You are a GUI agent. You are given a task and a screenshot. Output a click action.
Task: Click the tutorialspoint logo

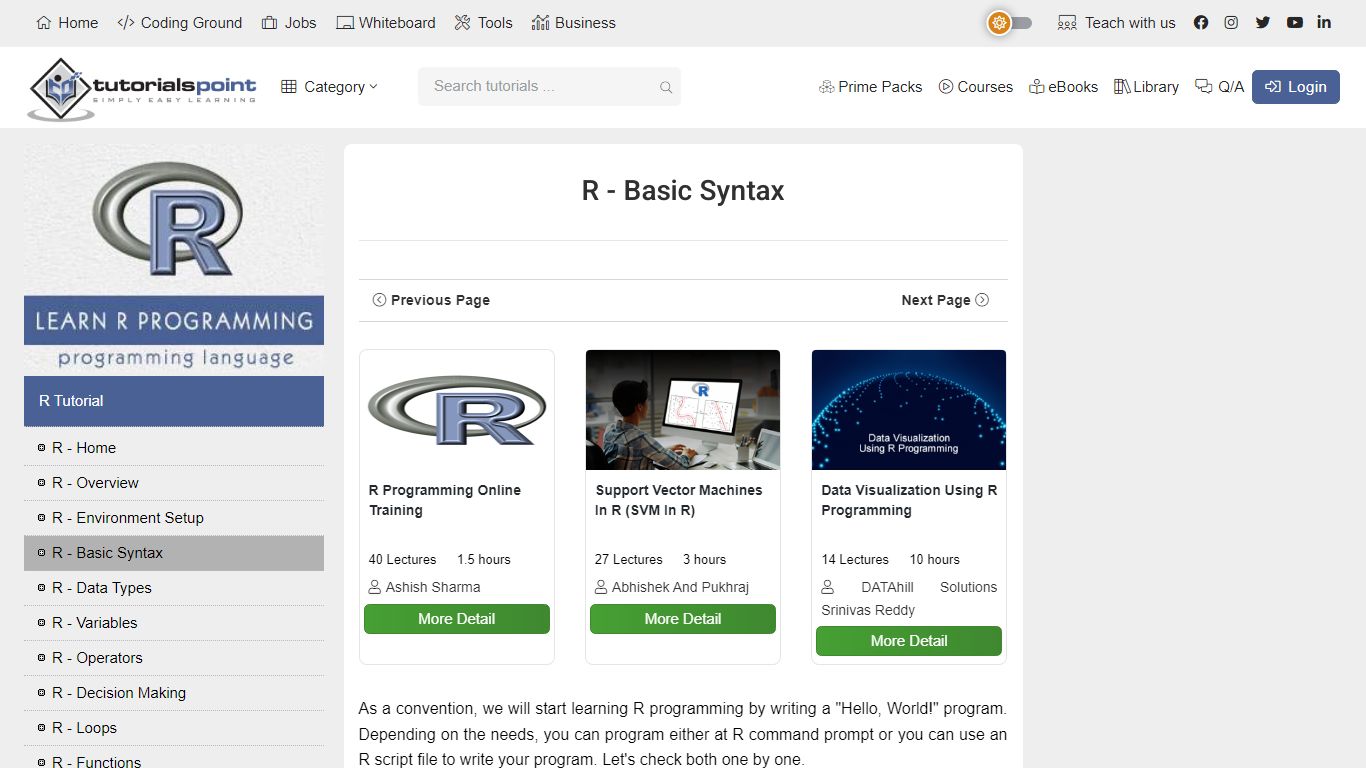(142, 88)
